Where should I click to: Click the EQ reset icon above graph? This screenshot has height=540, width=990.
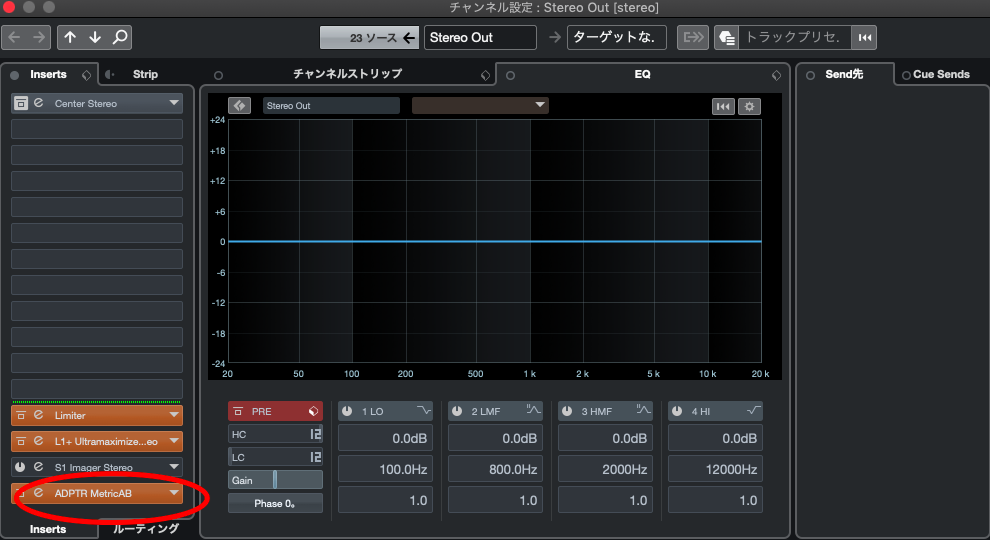pyautogui.click(x=723, y=106)
